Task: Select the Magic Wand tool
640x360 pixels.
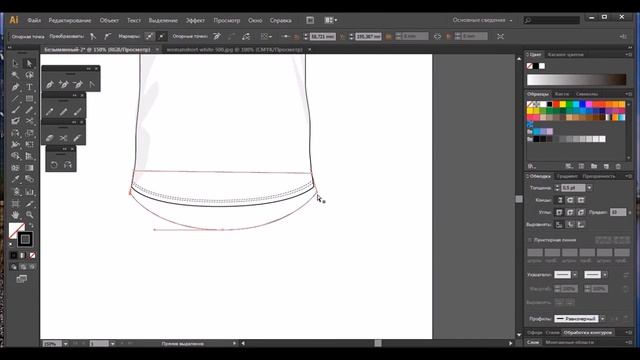Action: pos(16,75)
